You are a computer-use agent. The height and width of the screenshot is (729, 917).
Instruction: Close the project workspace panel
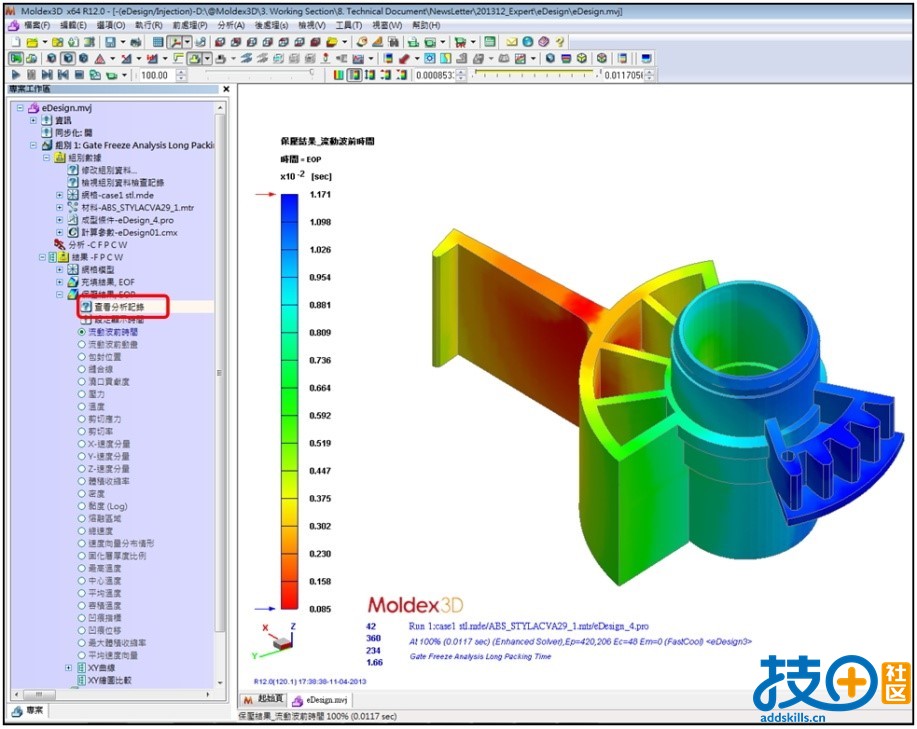(x=226, y=89)
